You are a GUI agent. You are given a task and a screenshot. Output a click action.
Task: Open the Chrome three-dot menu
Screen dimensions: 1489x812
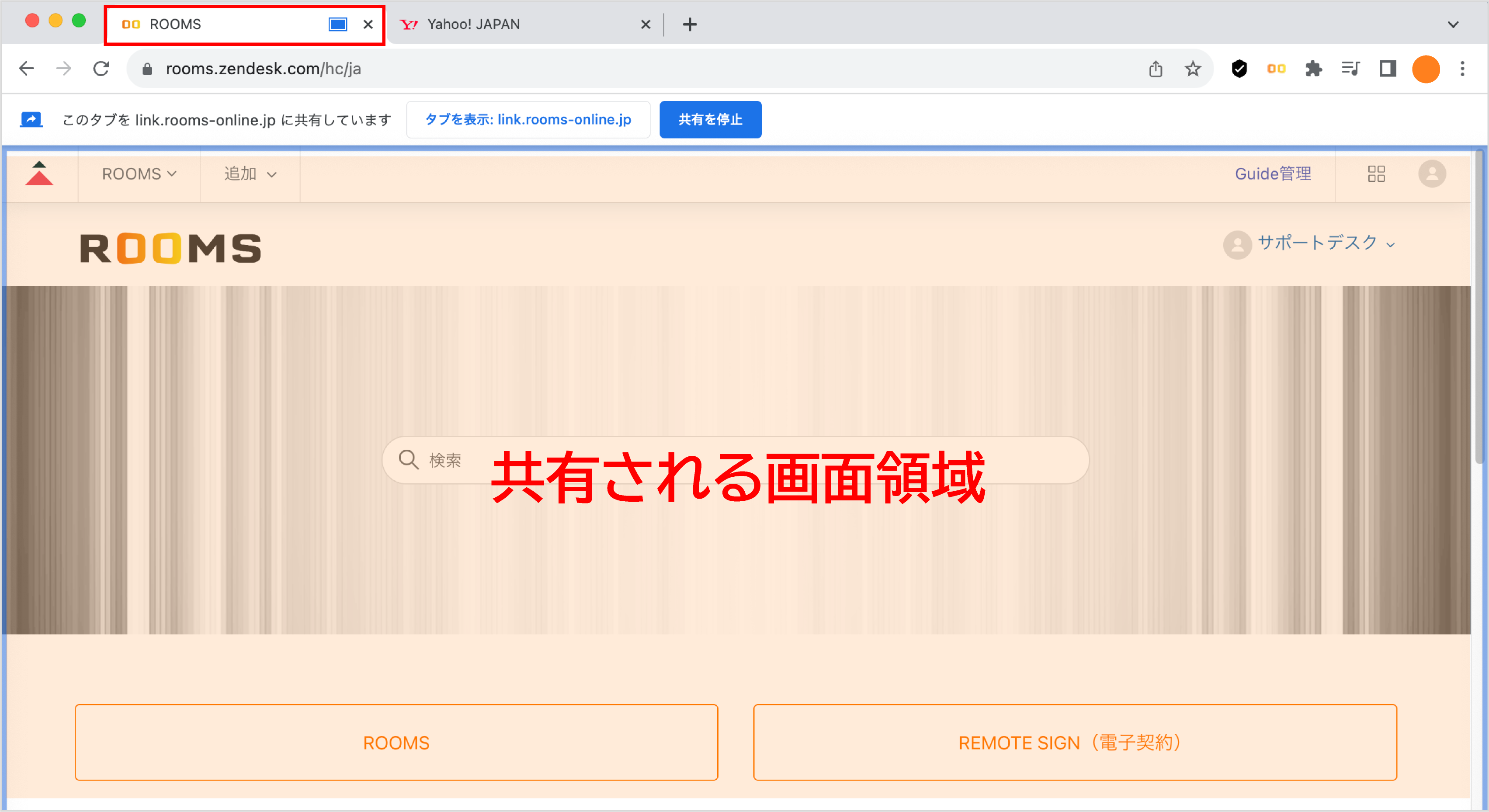point(1462,68)
